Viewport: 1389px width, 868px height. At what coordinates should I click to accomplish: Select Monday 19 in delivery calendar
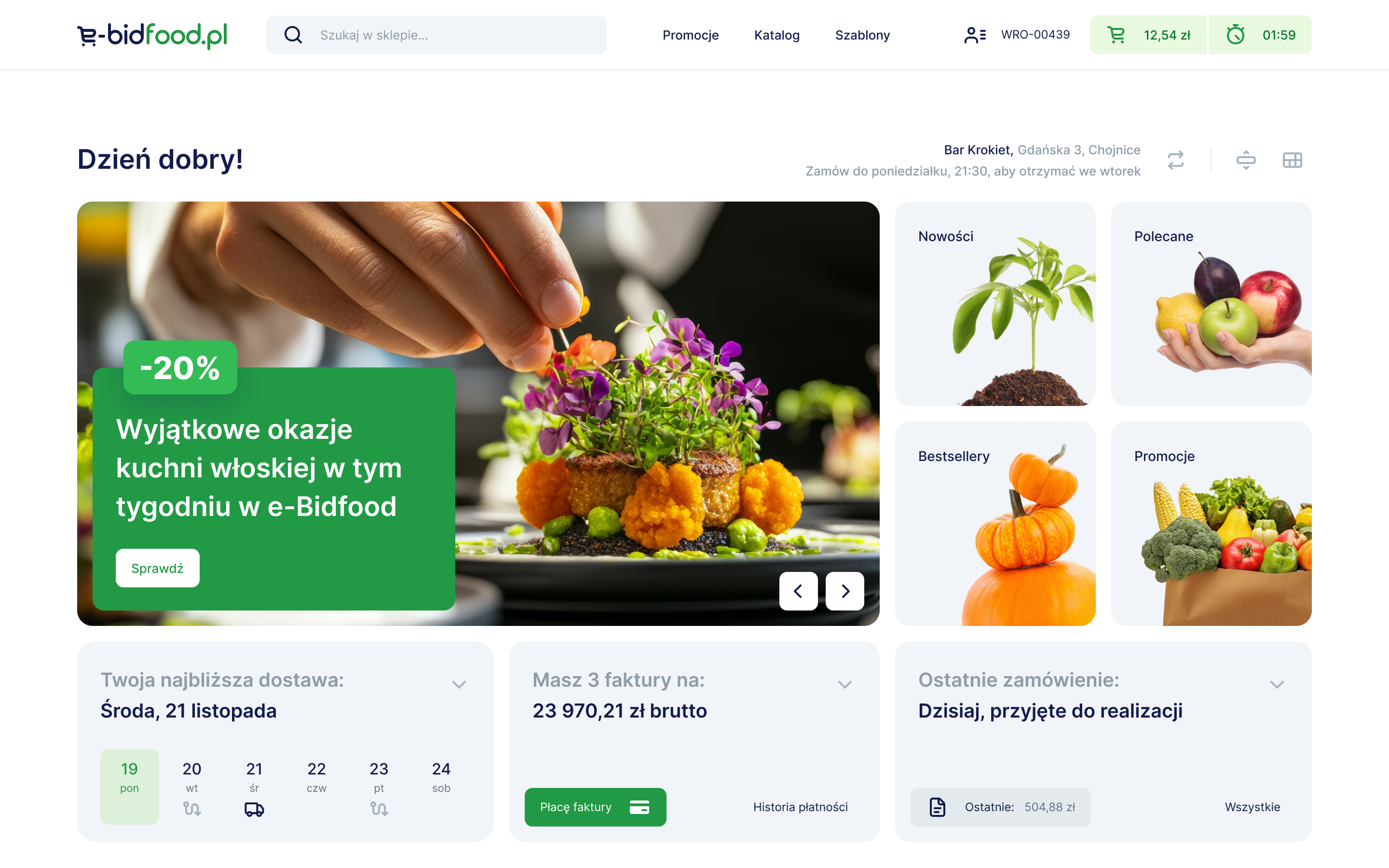pos(129,787)
